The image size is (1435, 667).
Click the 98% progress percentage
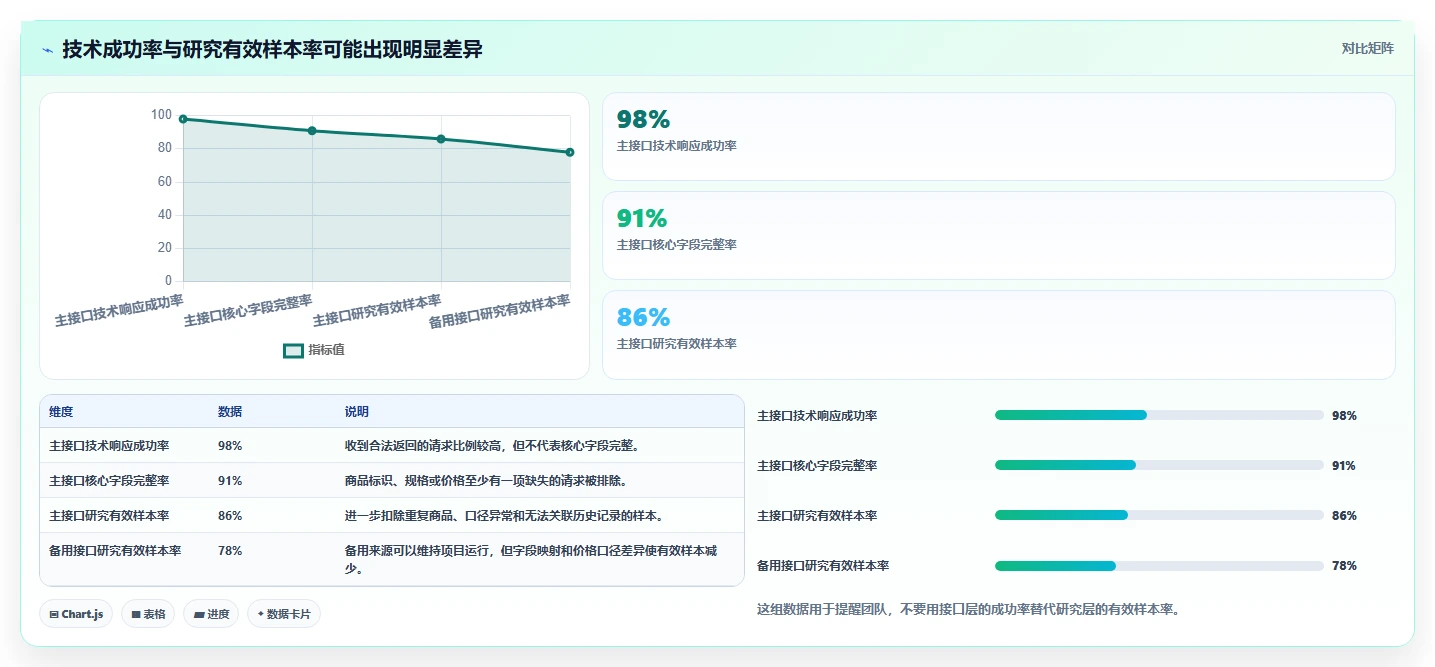click(x=1344, y=416)
